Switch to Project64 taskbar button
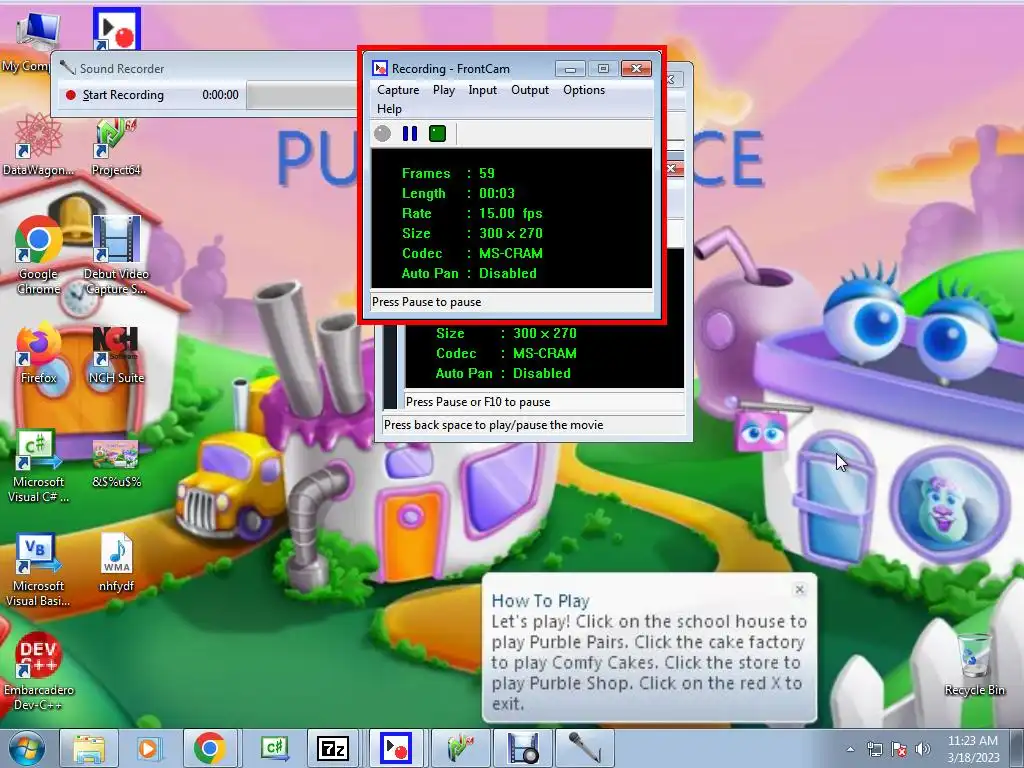Image resolution: width=1024 pixels, height=768 pixels. pyautogui.click(x=460, y=748)
